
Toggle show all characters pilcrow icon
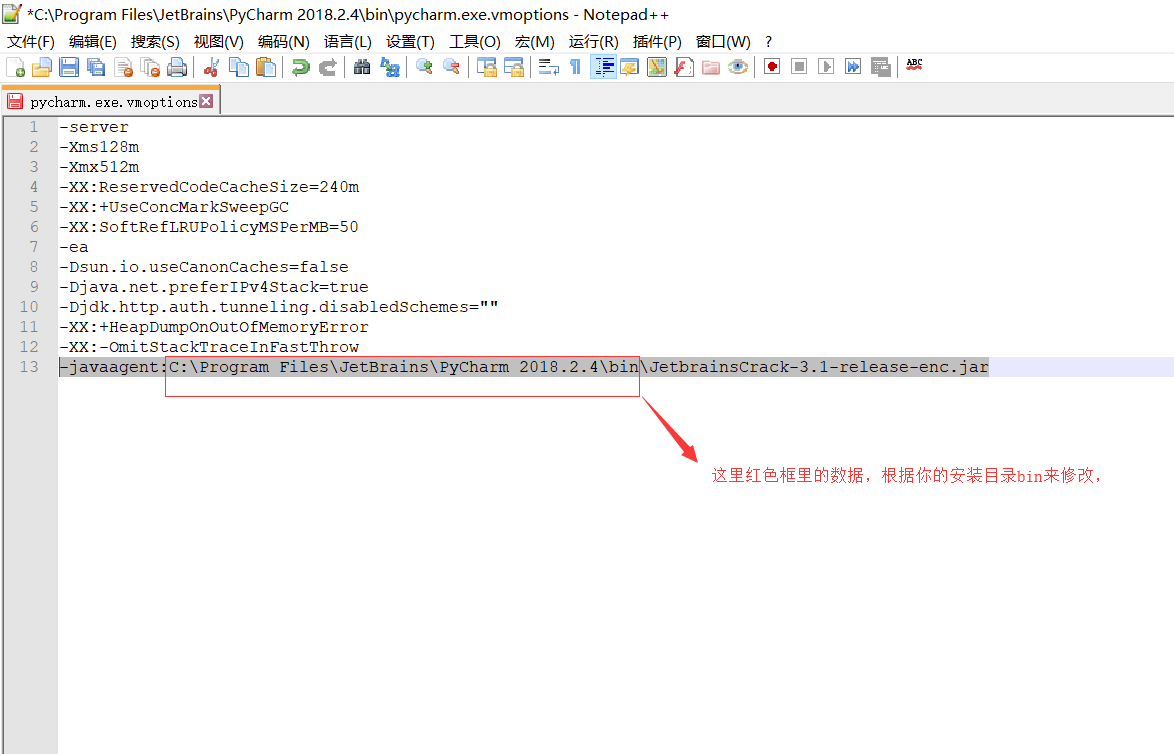coord(576,67)
